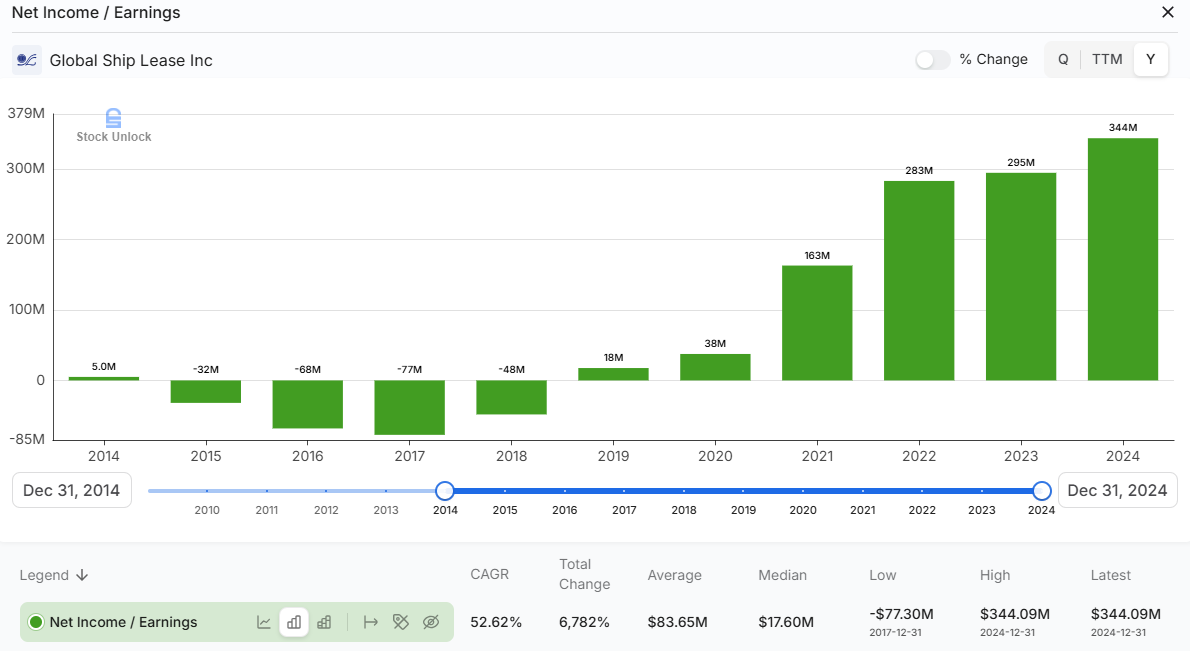Click the -77.30M Low value link

[901, 615]
